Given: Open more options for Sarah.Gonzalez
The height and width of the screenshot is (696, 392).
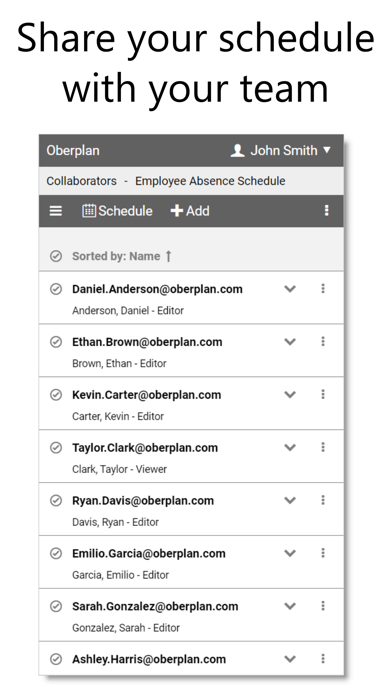Looking at the screenshot, I should tap(323, 605).
